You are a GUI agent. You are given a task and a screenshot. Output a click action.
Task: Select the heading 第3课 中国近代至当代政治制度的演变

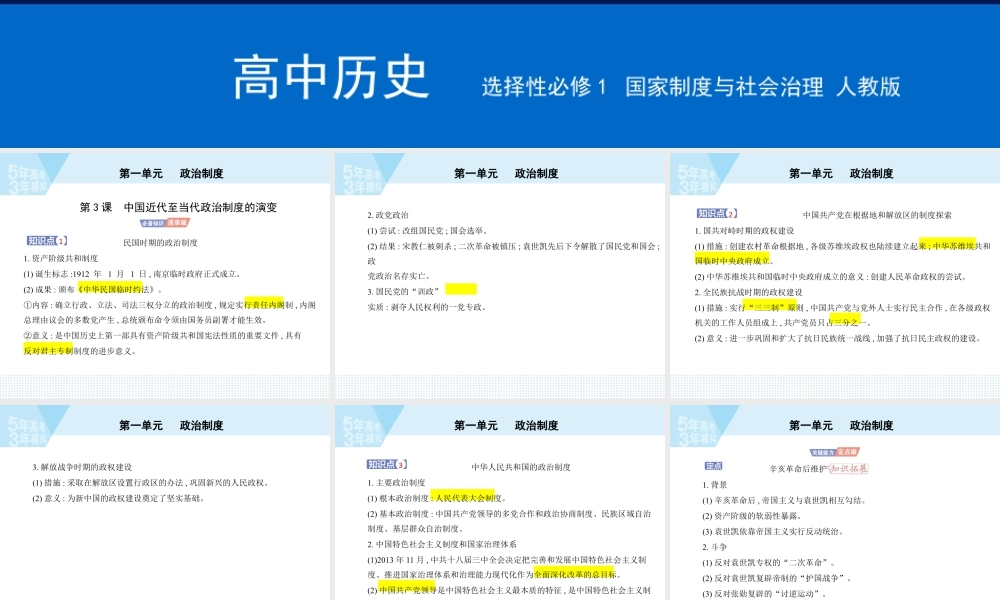coord(178,207)
